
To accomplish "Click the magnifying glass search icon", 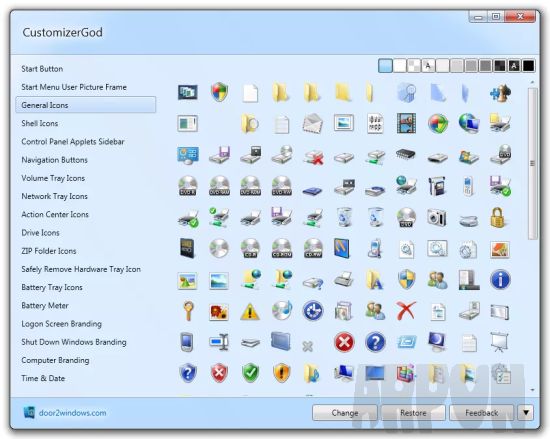I will [x=188, y=311].
